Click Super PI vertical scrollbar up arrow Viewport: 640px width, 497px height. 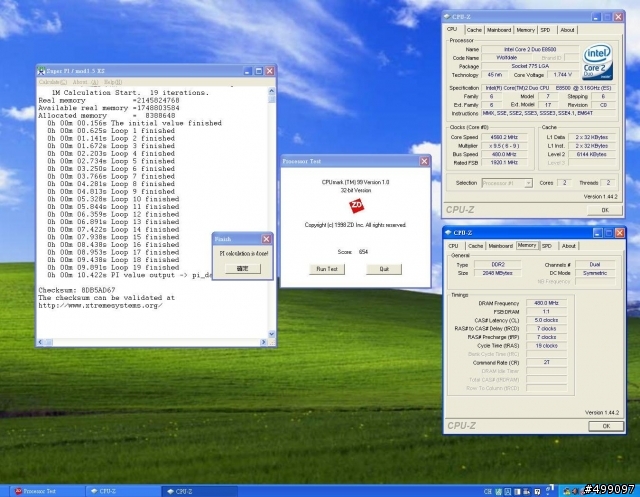coord(272,91)
